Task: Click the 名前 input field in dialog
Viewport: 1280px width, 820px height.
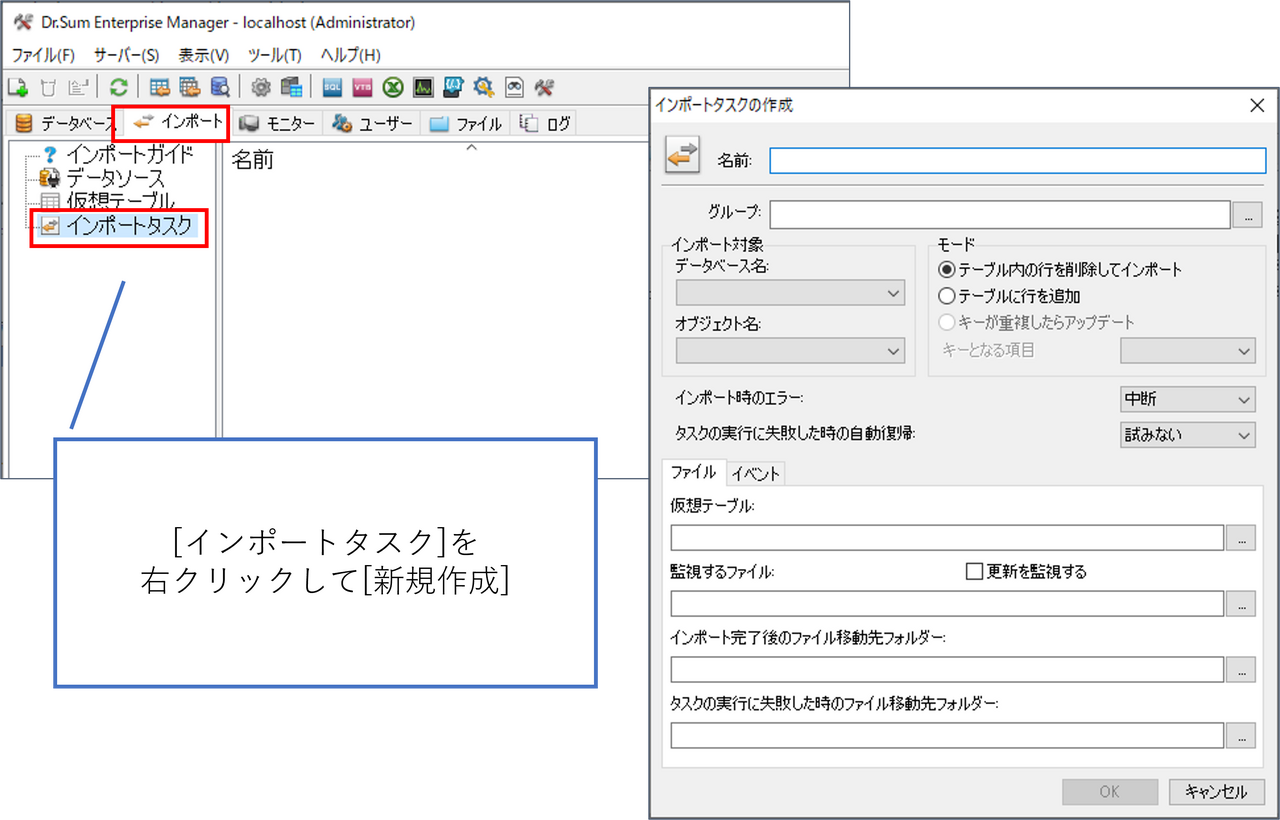Action: (x=1017, y=161)
